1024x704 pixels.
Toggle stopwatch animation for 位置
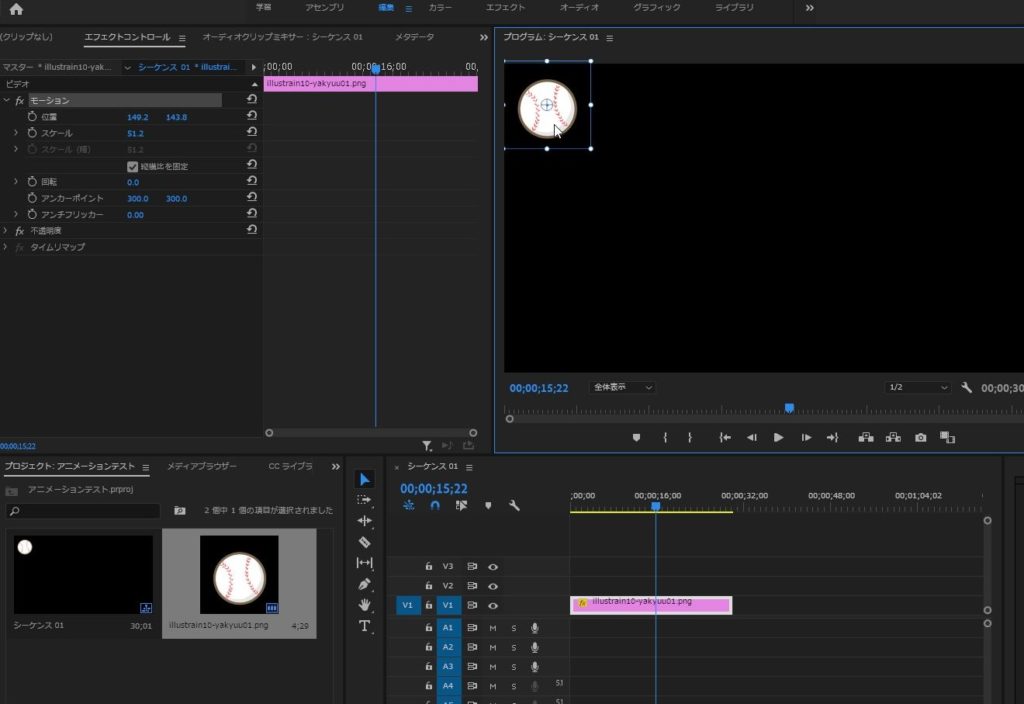pyautogui.click(x=32, y=117)
